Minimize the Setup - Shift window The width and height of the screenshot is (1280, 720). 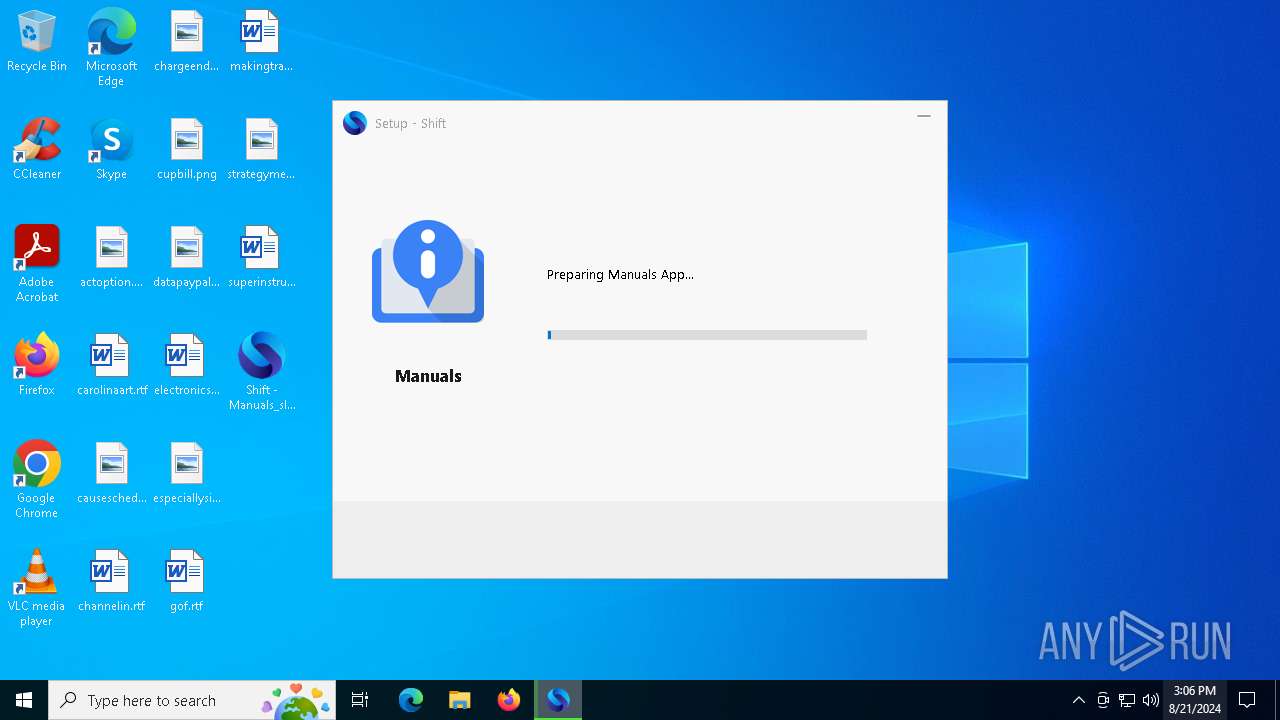pyautogui.click(x=924, y=117)
